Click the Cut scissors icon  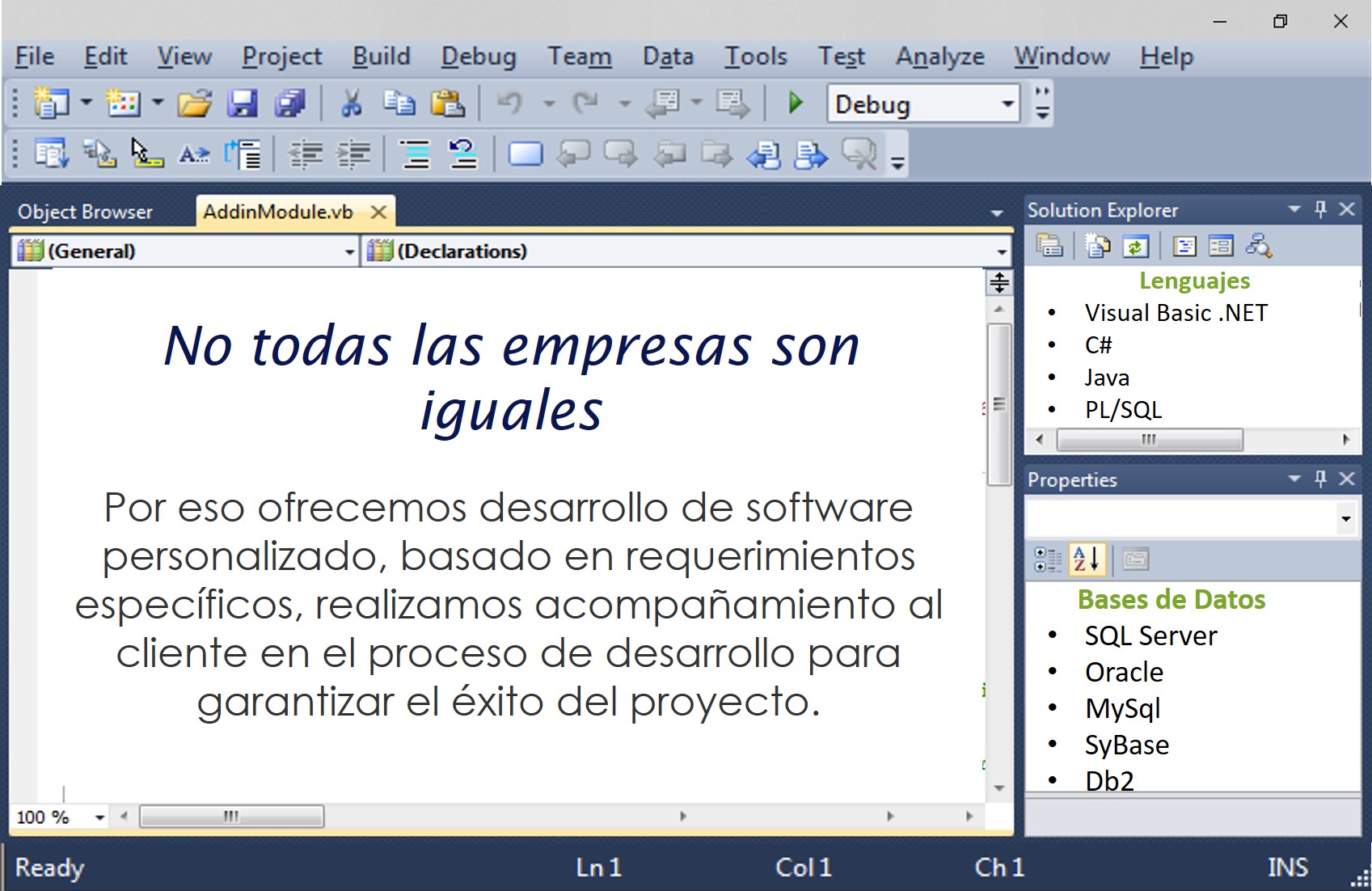[x=351, y=104]
